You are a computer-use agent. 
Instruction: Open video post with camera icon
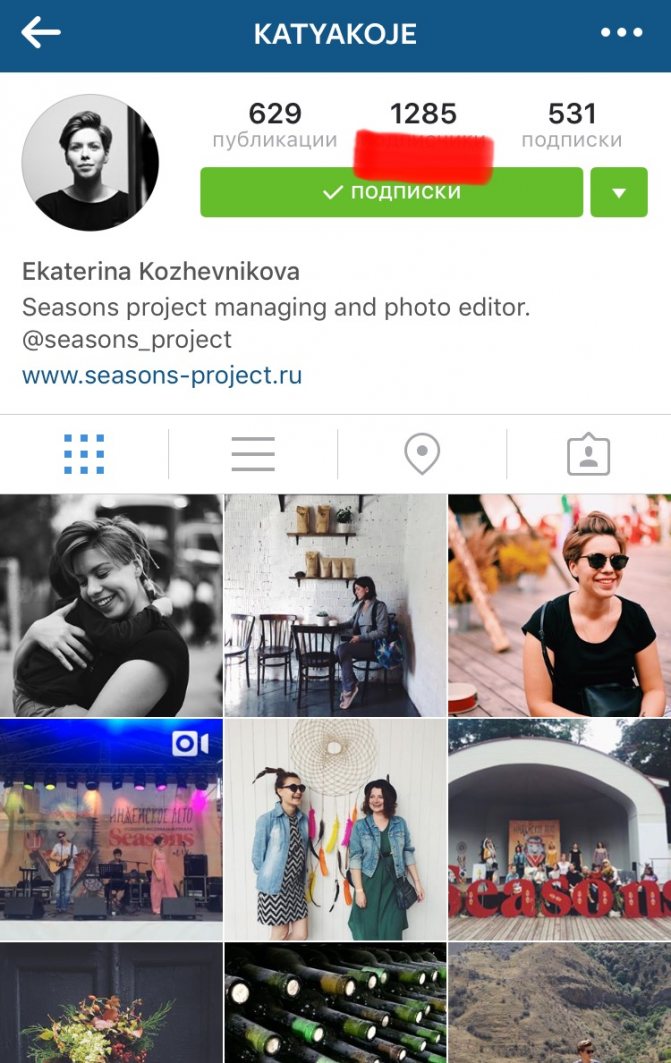[x=111, y=829]
